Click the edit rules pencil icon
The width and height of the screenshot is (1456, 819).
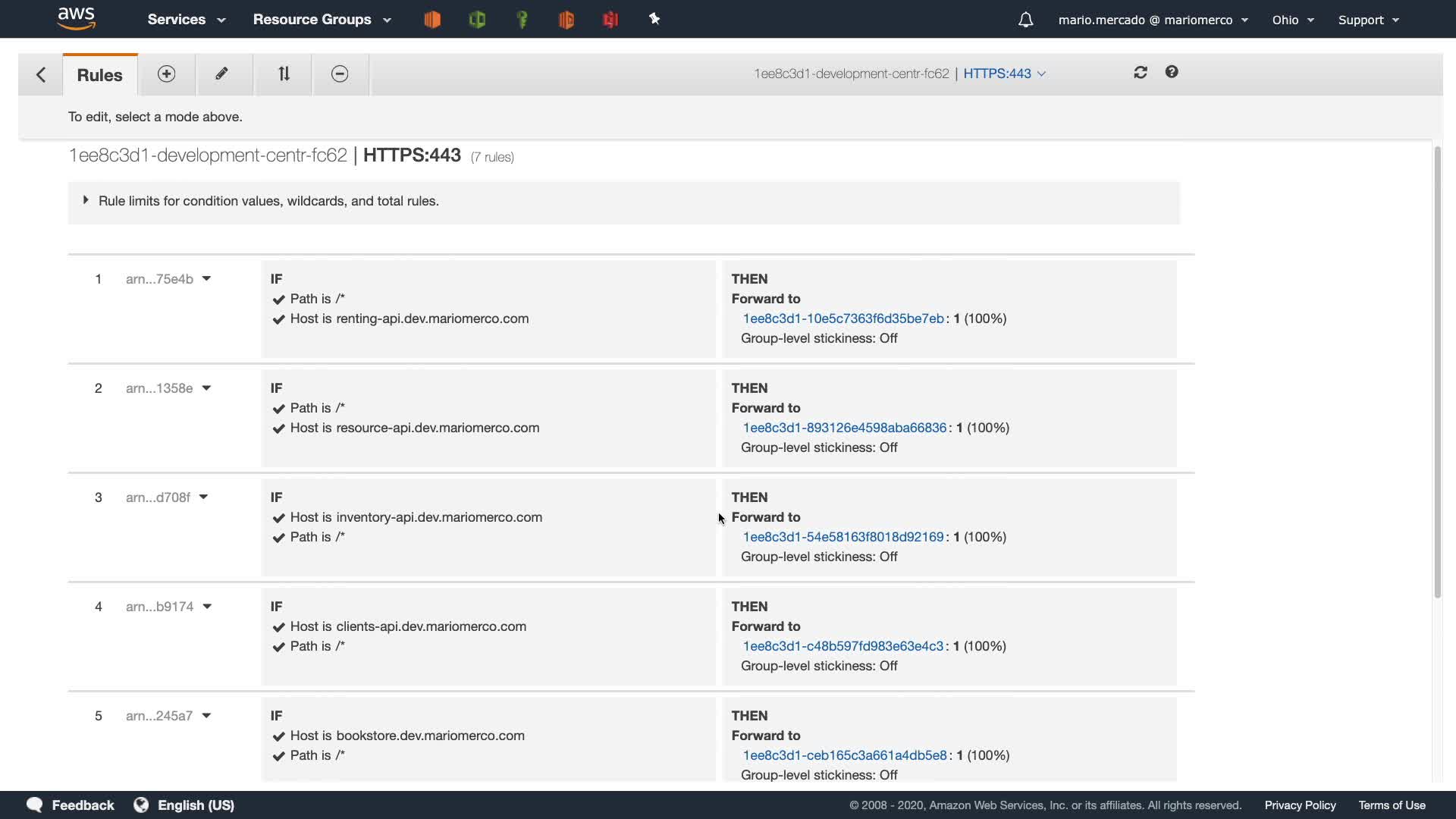click(x=221, y=74)
